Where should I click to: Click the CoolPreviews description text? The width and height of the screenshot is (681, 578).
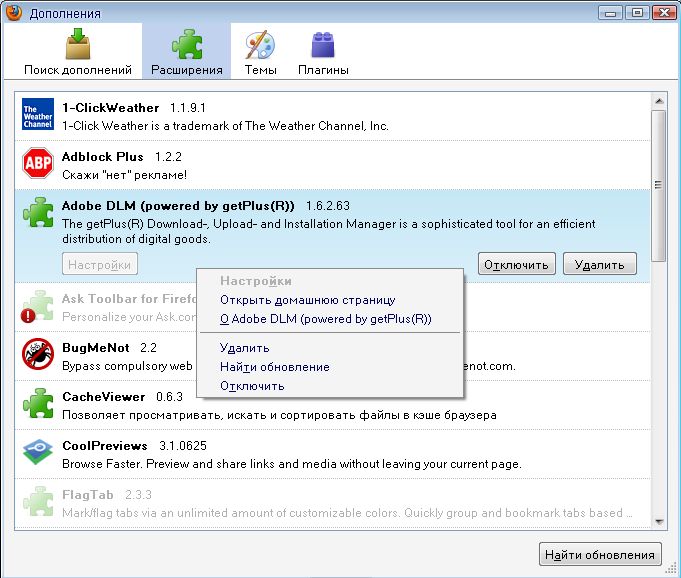[291, 464]
